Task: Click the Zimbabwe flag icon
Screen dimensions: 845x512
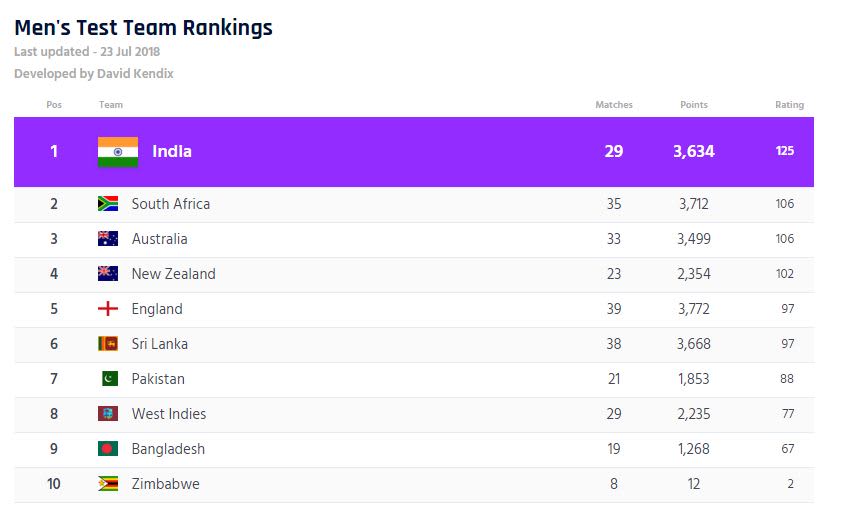Action: tap(108, 484)
